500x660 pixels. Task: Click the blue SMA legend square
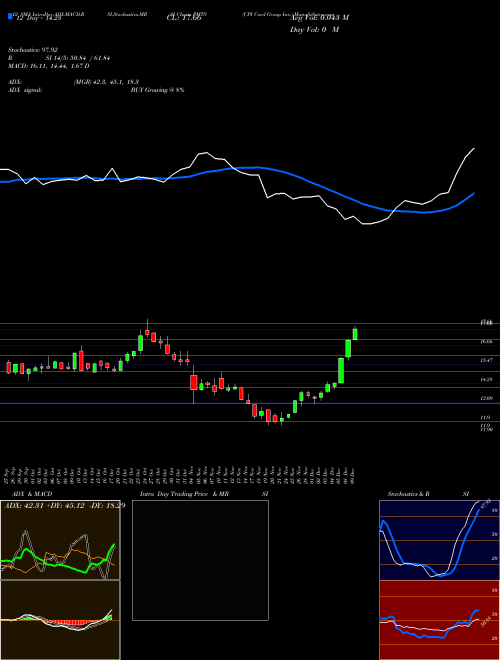tap(10, 16)
